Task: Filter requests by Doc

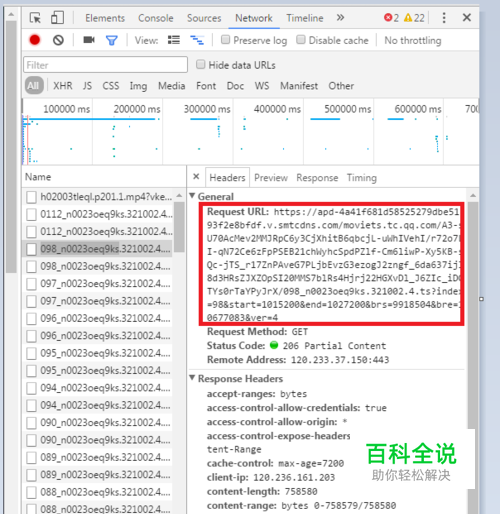Action: point(235,86)
